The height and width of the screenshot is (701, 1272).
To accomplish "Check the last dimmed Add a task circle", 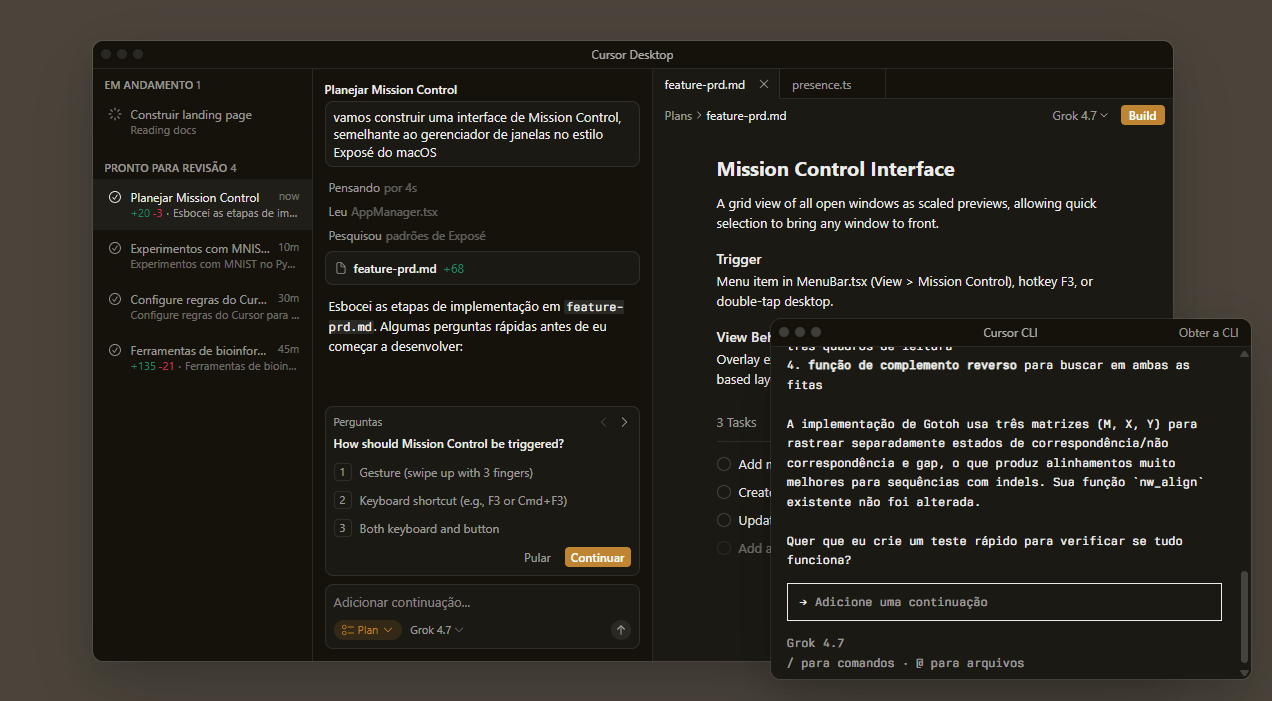I will pyautogui.click(x=724, y=548).
